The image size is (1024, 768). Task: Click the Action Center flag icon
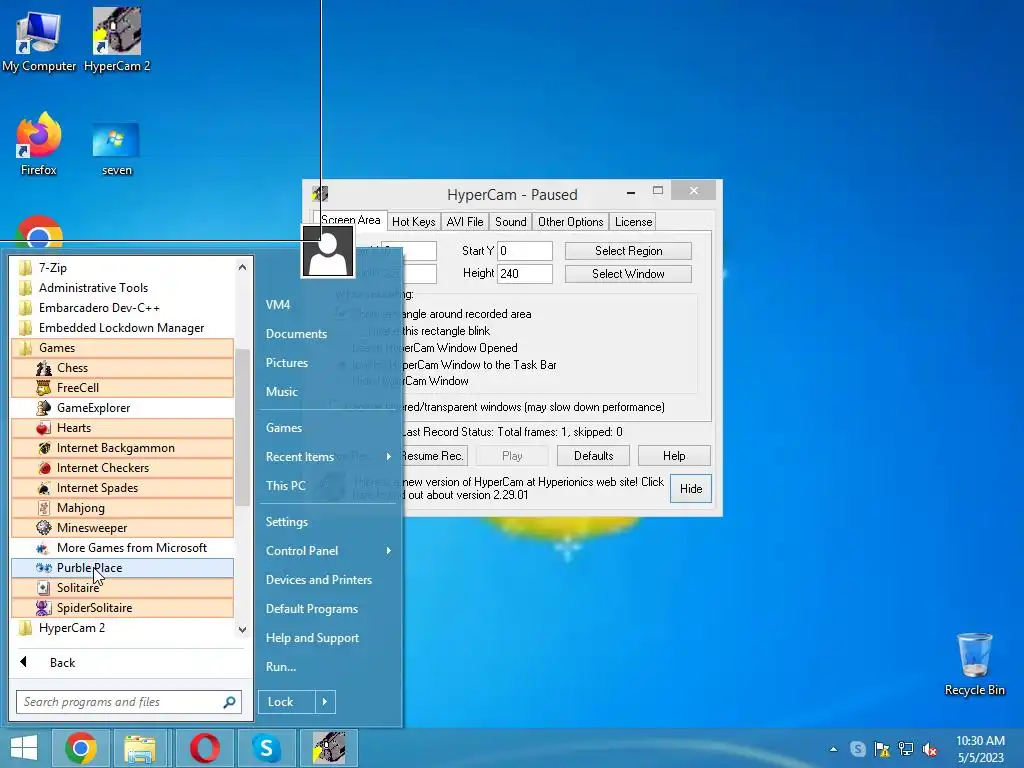882,749
